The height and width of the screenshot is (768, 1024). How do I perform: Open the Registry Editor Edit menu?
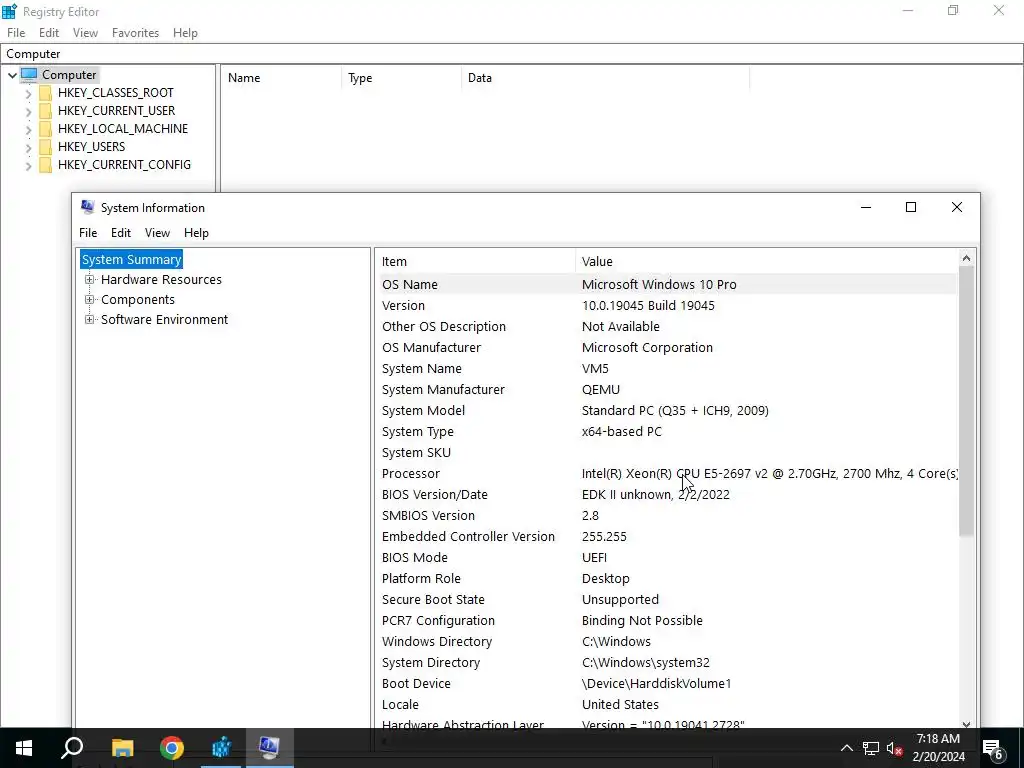pyautogui.click(x=49, y=33)
